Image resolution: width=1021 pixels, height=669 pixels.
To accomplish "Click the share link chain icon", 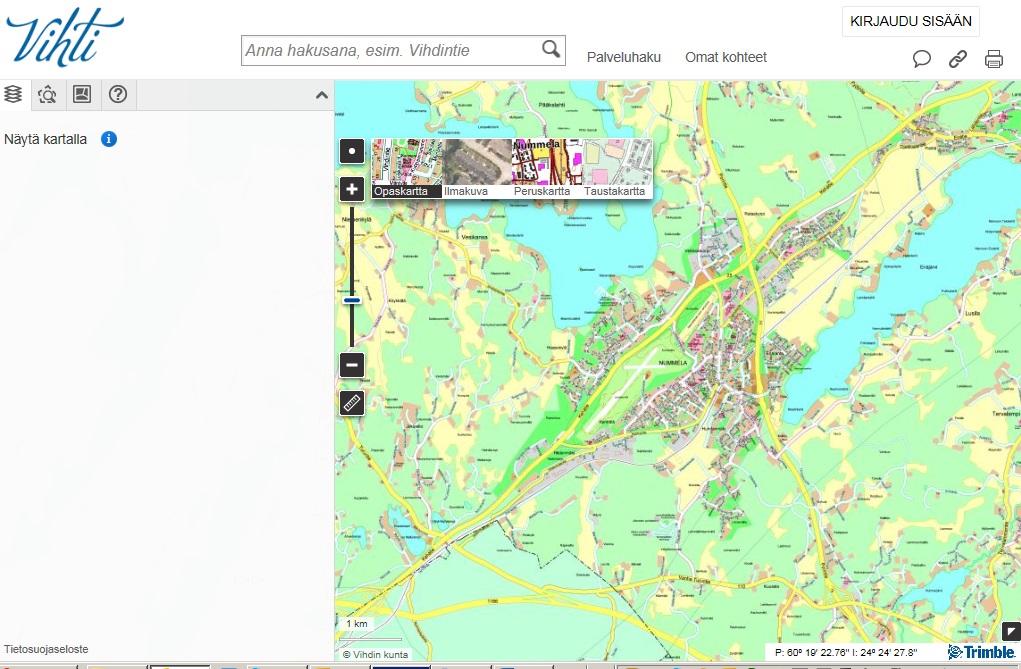I will (958, 59).
